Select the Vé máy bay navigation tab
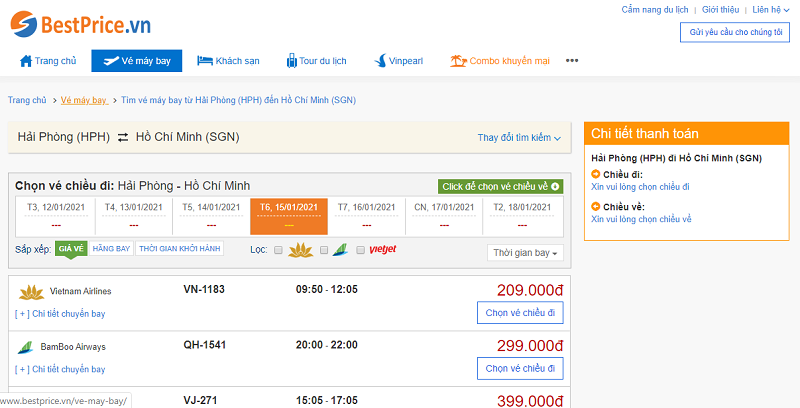This screenshot has height=408, width=800. (x=137, y=61)
